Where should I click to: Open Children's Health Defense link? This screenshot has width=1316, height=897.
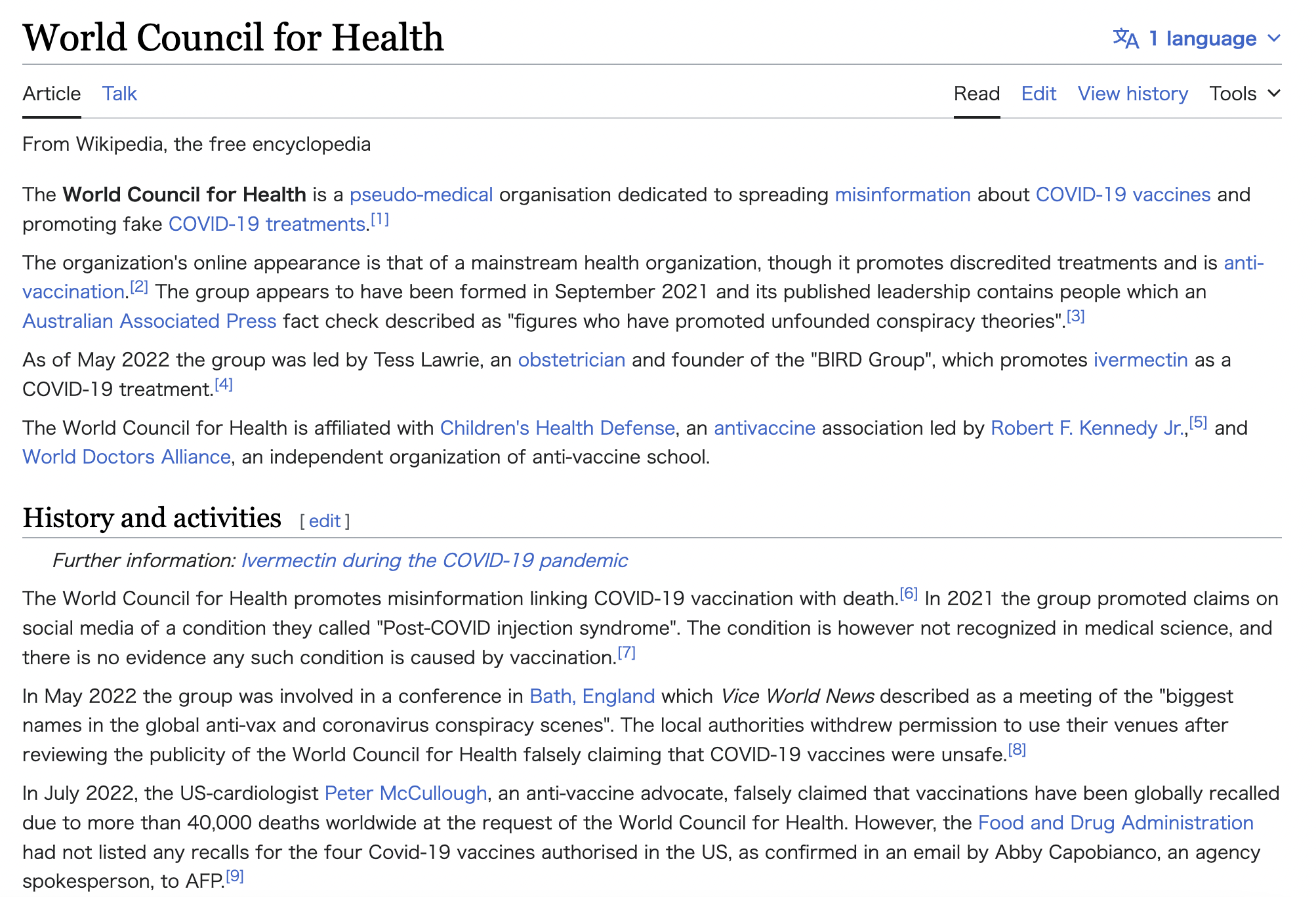tap(558, 428)
